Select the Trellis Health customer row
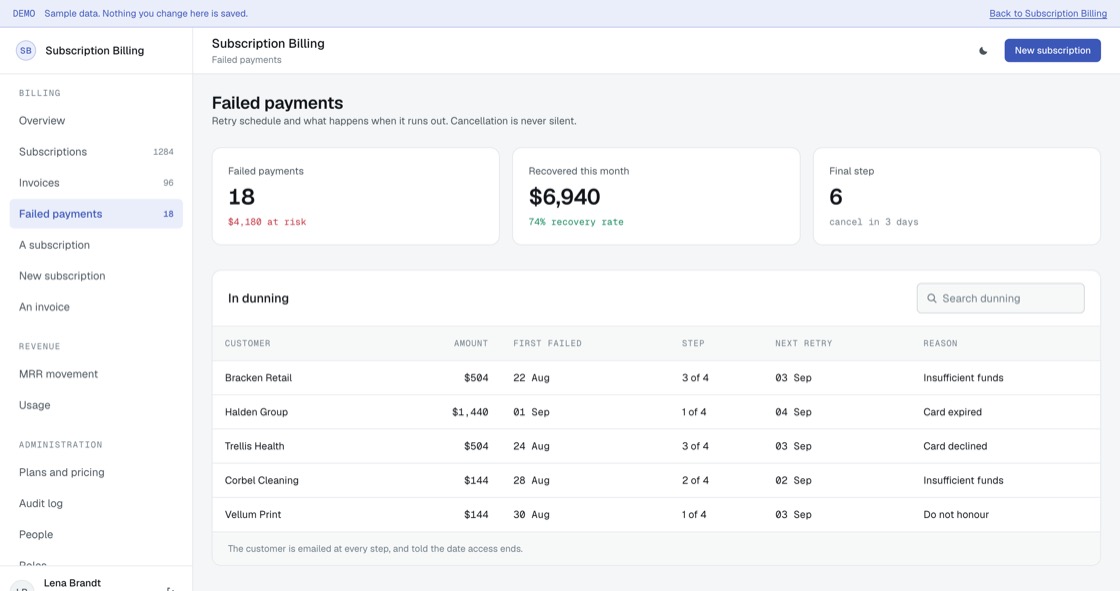This screenshot has width=1120, height=591. point(656,447)
